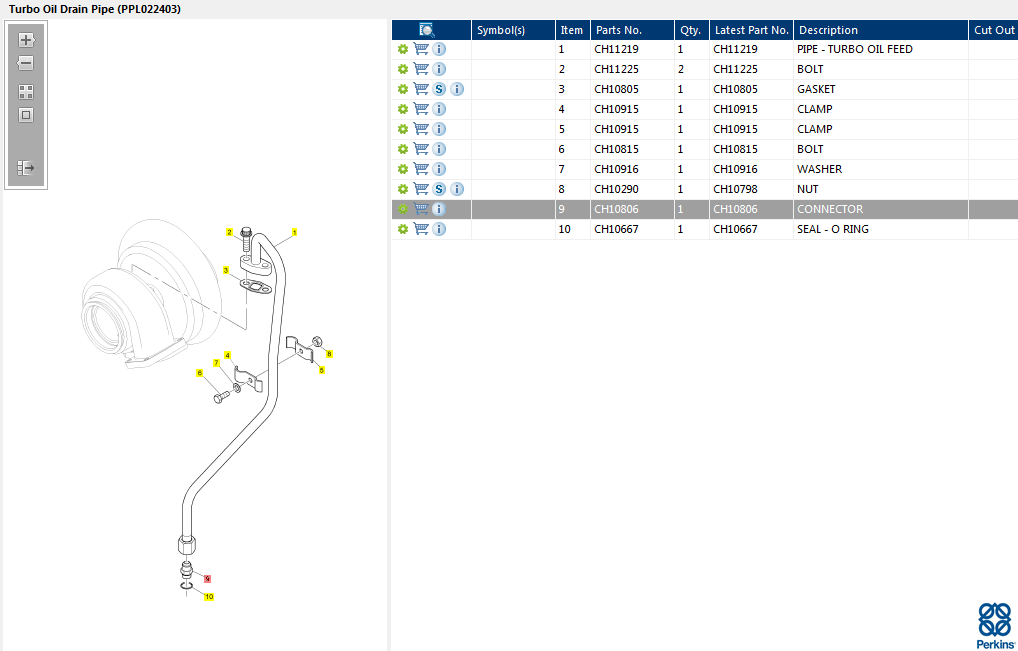Select callout 5 at the clamp
This screenshot has height=651, width=1018.
[322, 370]
